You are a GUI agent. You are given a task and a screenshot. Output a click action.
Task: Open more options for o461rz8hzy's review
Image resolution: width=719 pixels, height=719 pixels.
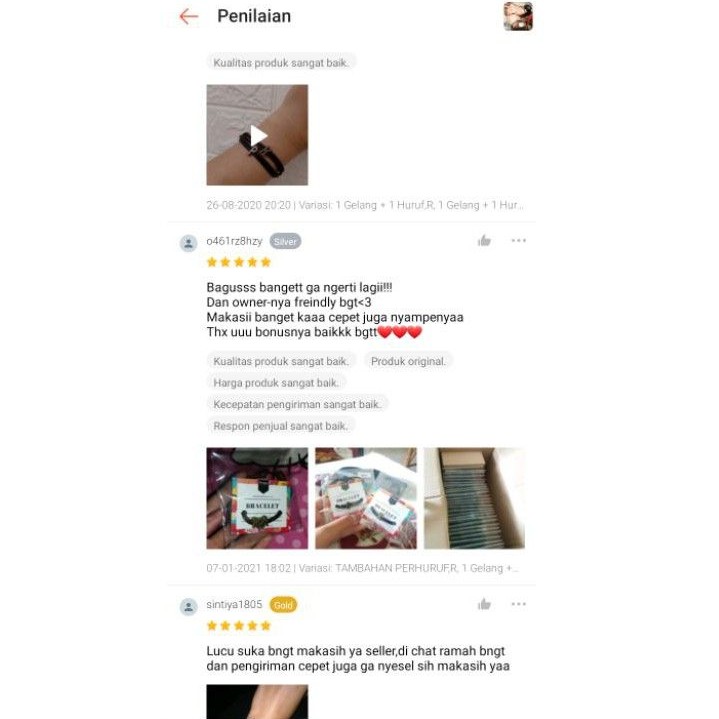tap(519, 240)
